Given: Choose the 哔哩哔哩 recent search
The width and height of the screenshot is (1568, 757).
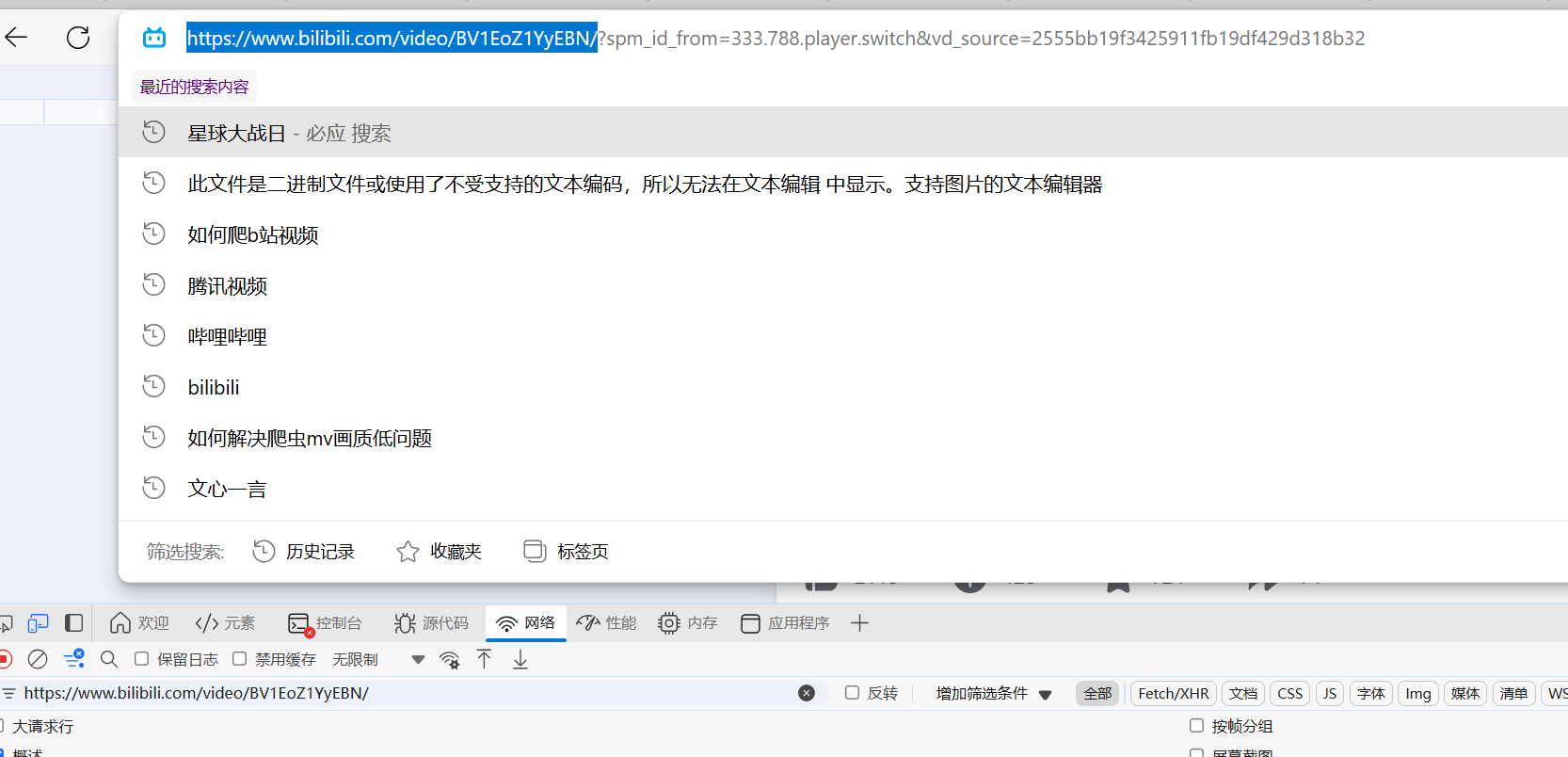Looking at the screenshot, I should click(x=843, y=336).
